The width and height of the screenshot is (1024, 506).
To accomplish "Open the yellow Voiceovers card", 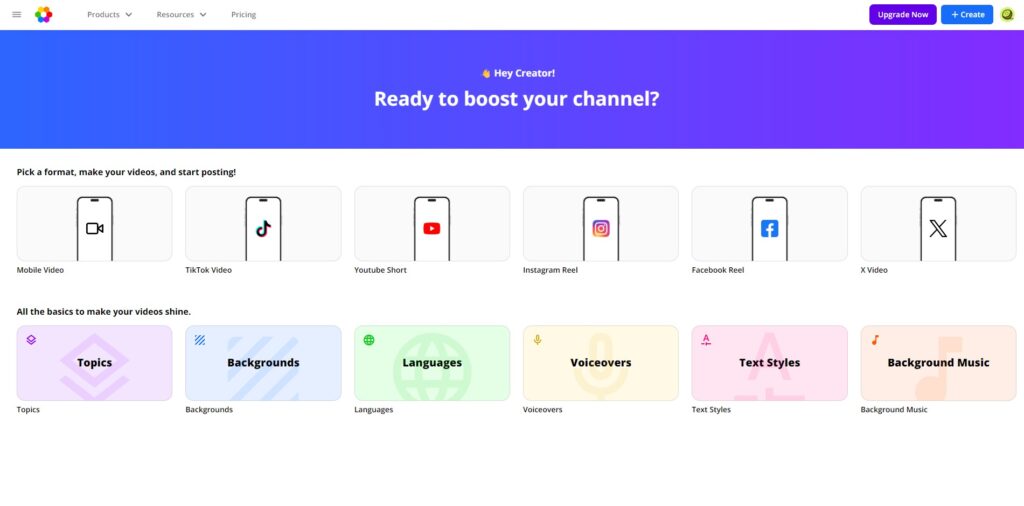I will point(601,363).
